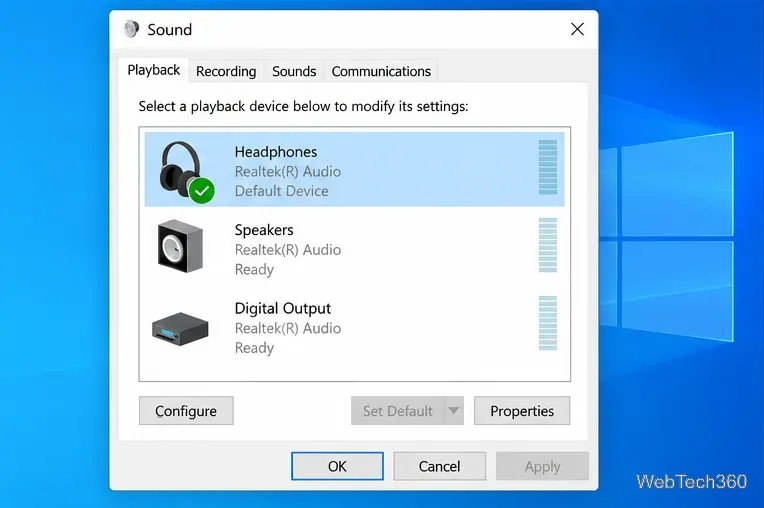Image resolution: width=764 pixels, height=508 pixels.
Task: Click the Sound dialog title icon
Action: [131, 29]
